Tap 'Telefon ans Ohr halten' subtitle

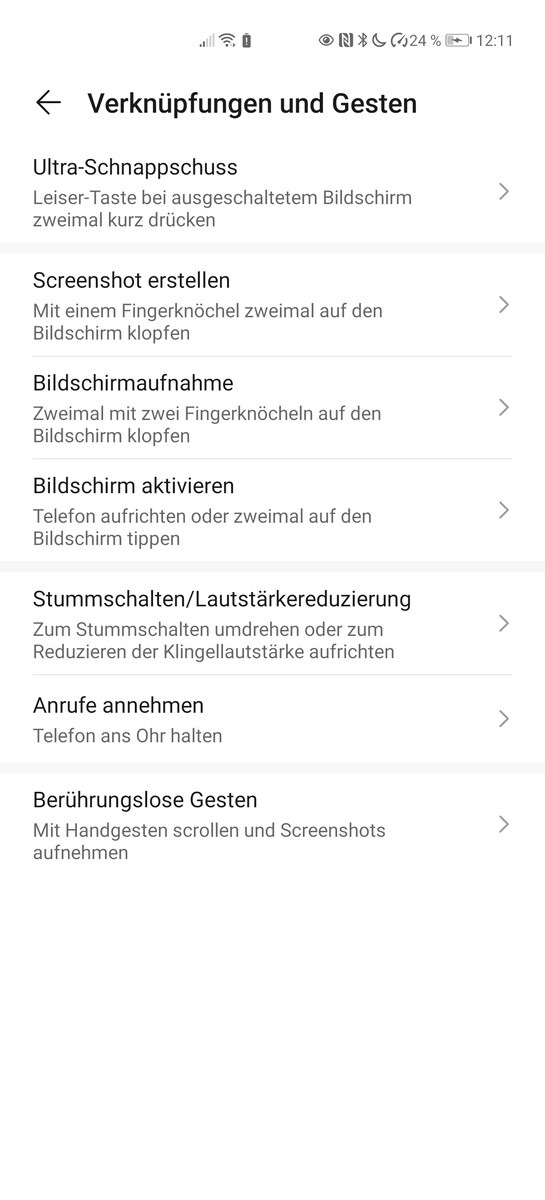pos(128,736)
